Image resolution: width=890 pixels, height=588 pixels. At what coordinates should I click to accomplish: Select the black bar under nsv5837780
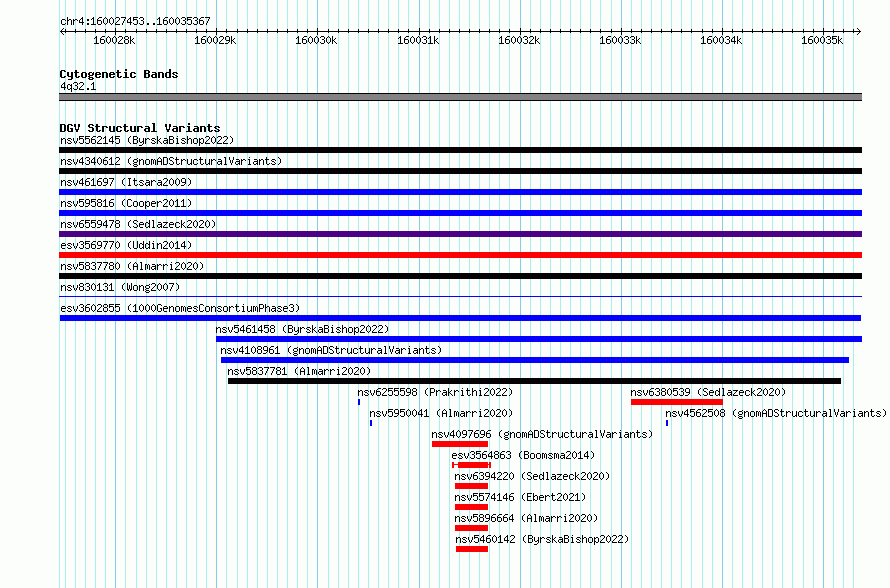pos(460,276)
